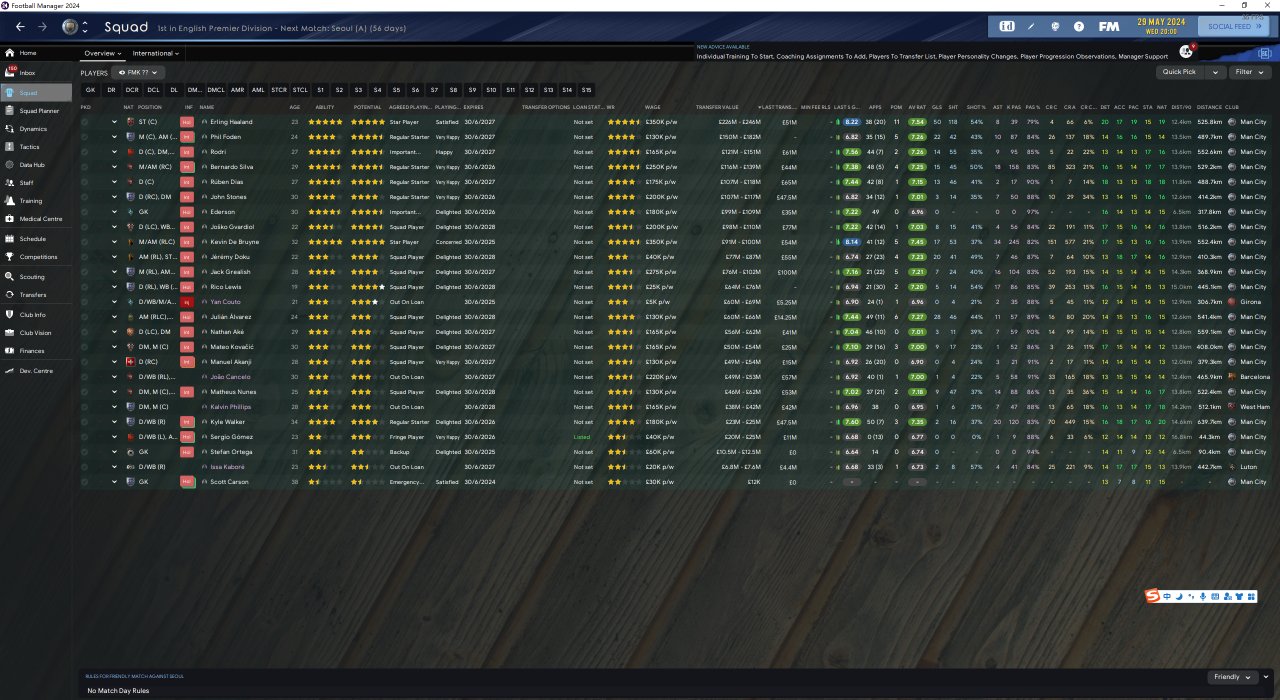Expand the selection chevron for Erling Haaland

click(x=114, y=122)
